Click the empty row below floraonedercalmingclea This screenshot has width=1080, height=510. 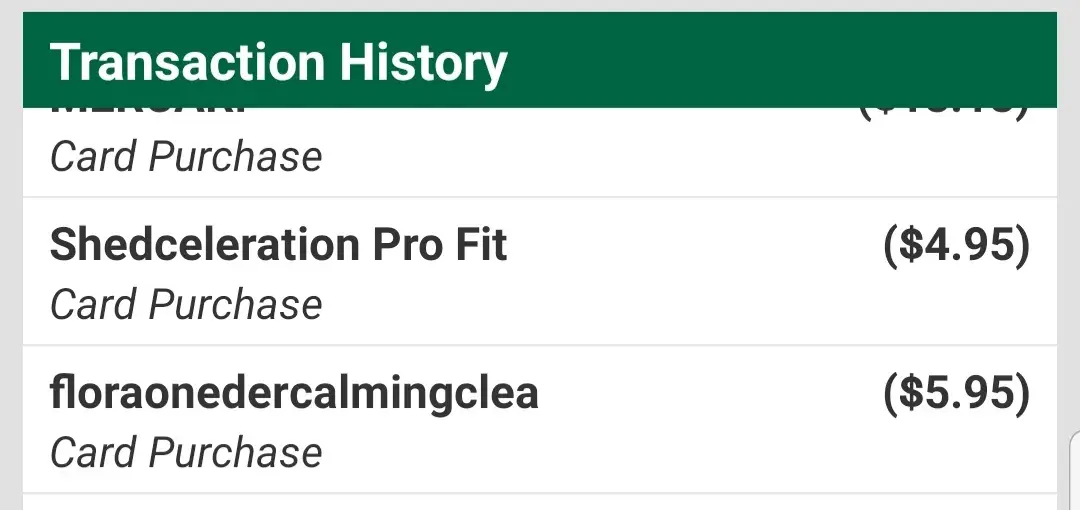540,502
